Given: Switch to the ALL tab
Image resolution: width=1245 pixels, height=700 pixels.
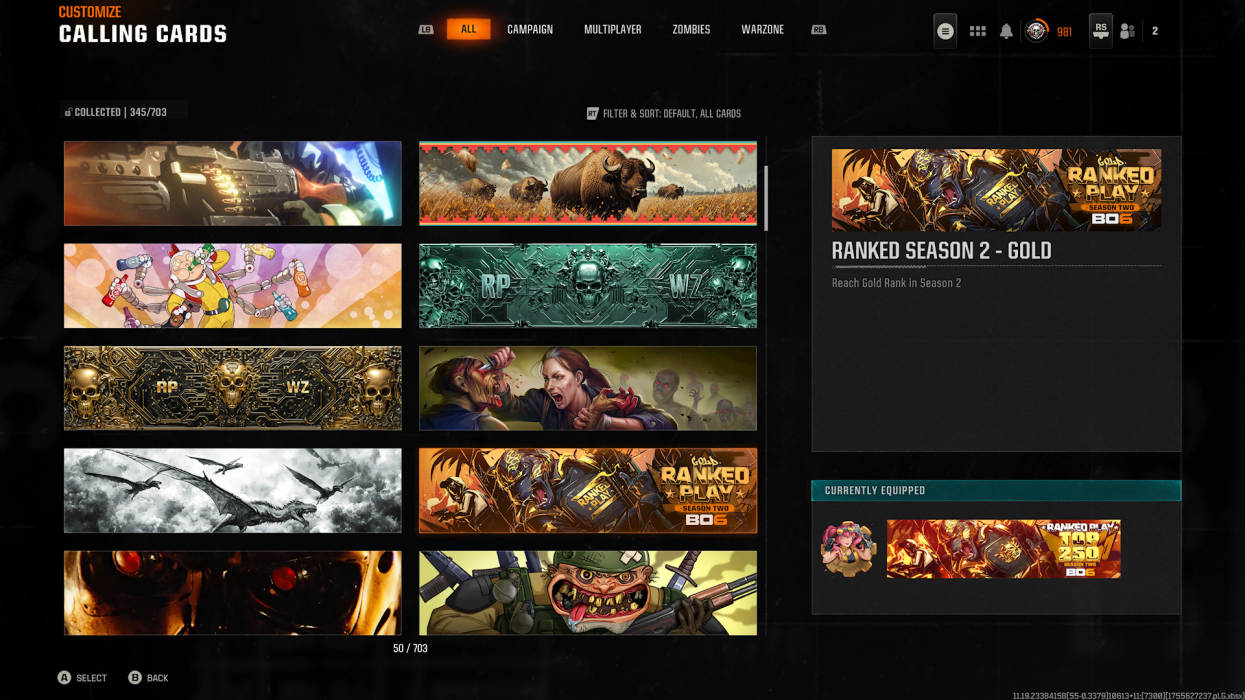Looking at the screenshot, I should tap(468, 30).
